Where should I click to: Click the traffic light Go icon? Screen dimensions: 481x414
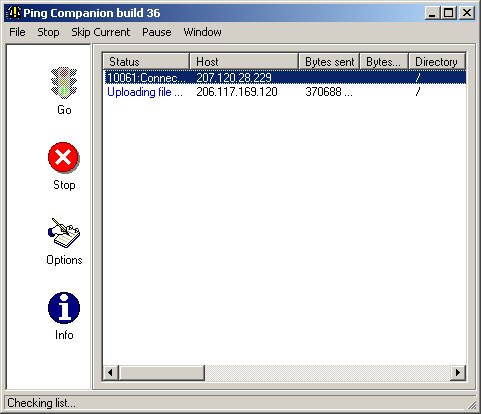(64, 83)
